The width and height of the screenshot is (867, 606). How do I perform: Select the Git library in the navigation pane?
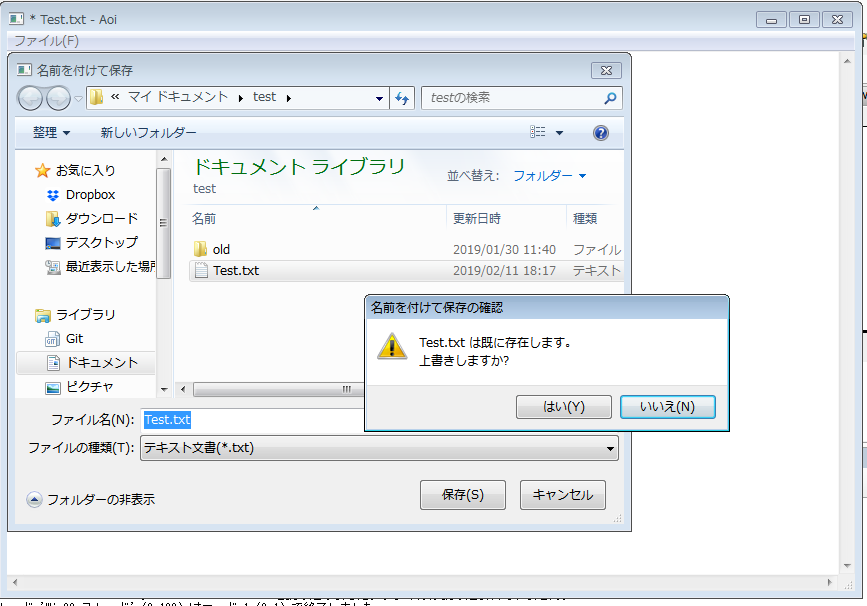75,338
